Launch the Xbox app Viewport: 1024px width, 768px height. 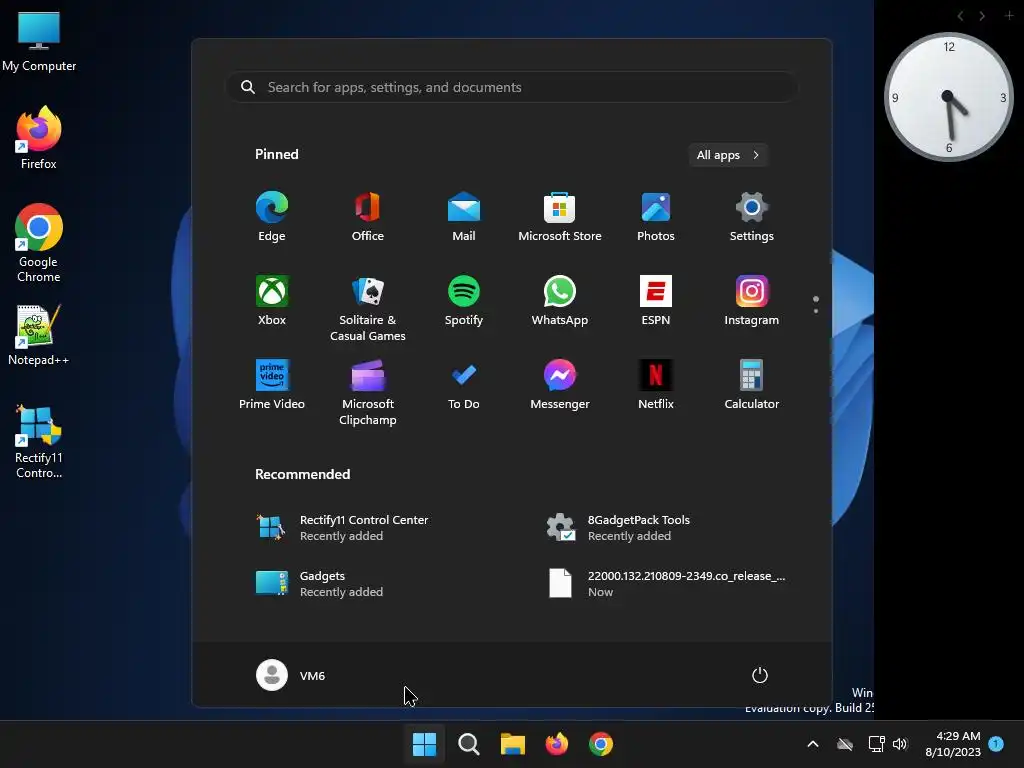point(272,301)
